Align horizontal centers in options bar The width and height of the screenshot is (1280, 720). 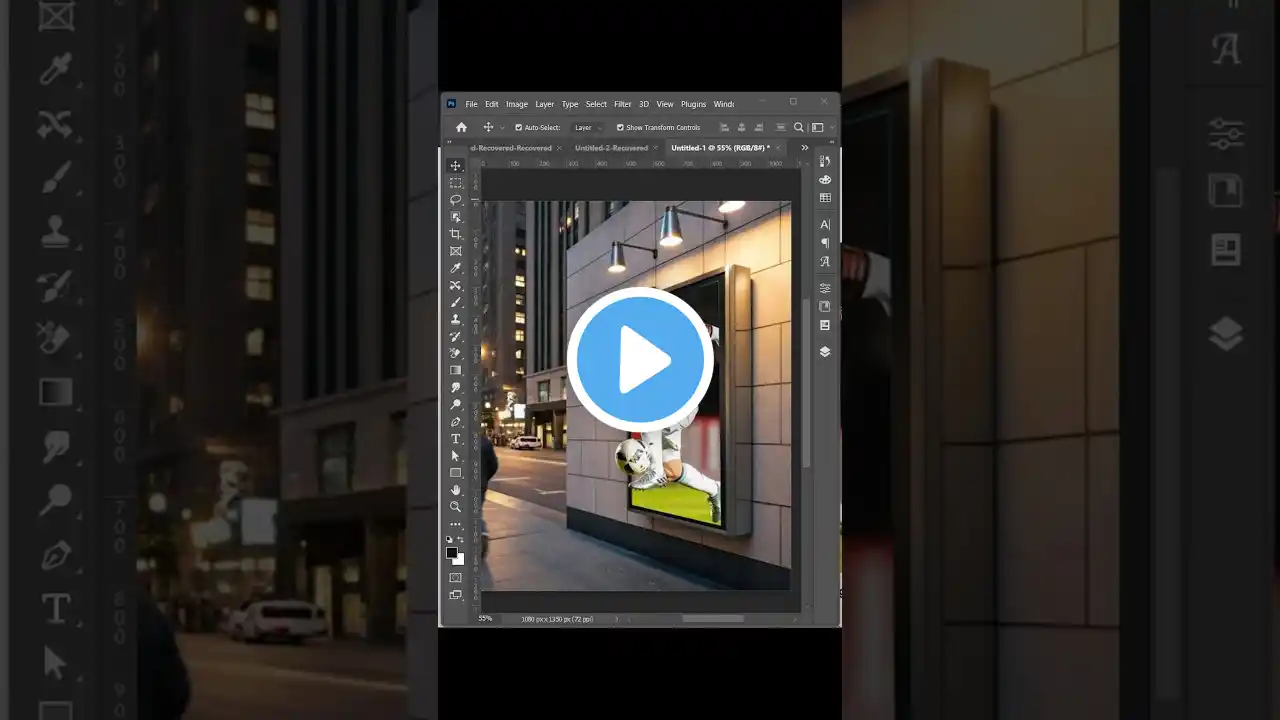[741, 128]
